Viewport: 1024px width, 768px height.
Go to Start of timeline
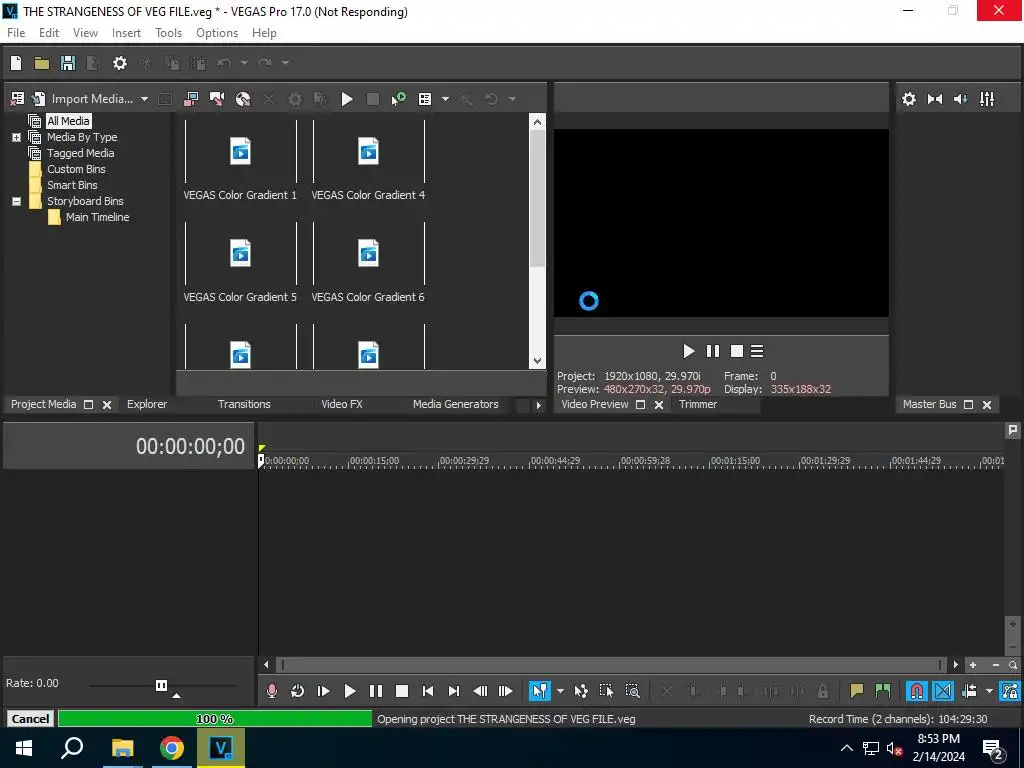click(x=428, y=691)
